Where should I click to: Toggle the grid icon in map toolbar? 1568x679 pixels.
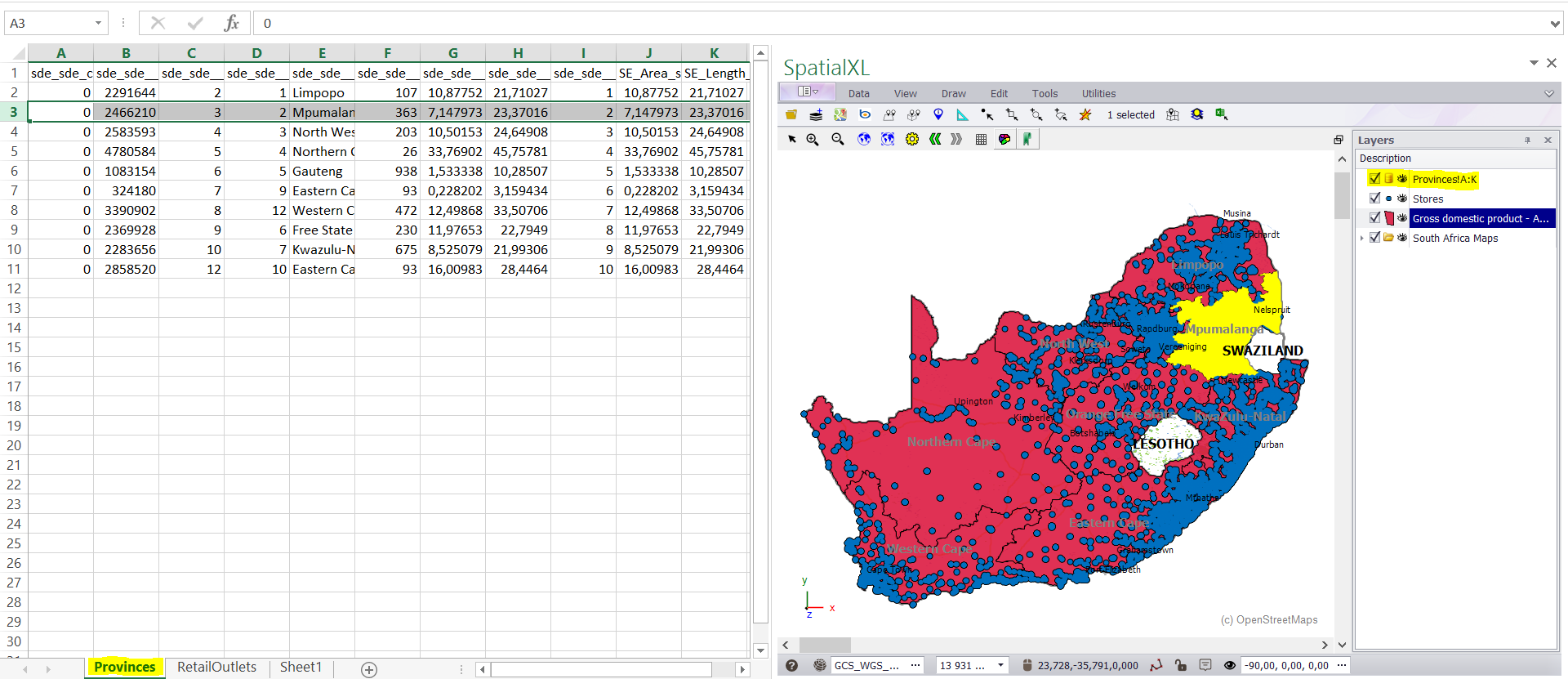pos(982,140)
